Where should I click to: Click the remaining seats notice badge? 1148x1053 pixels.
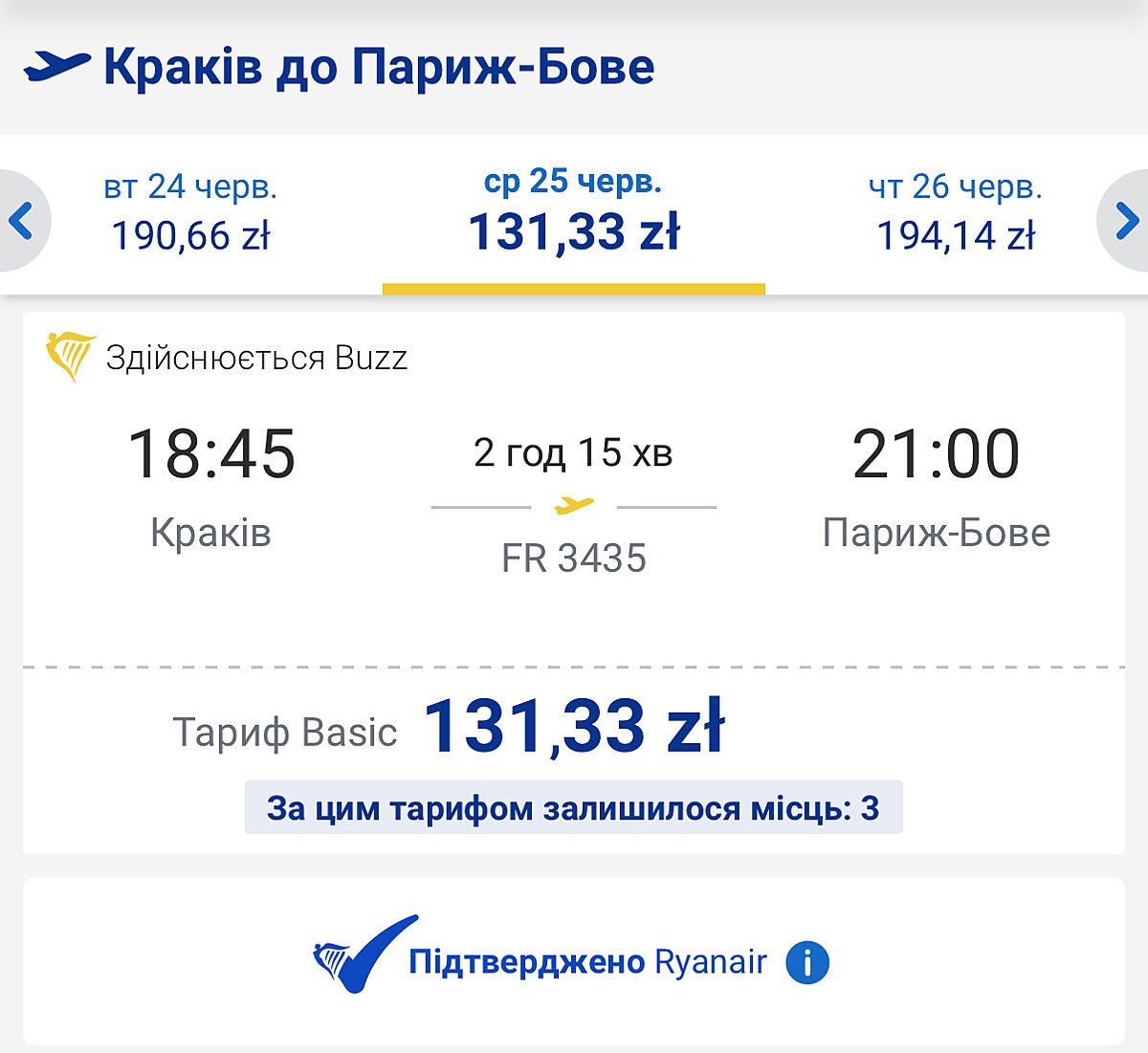click(573, 808)
